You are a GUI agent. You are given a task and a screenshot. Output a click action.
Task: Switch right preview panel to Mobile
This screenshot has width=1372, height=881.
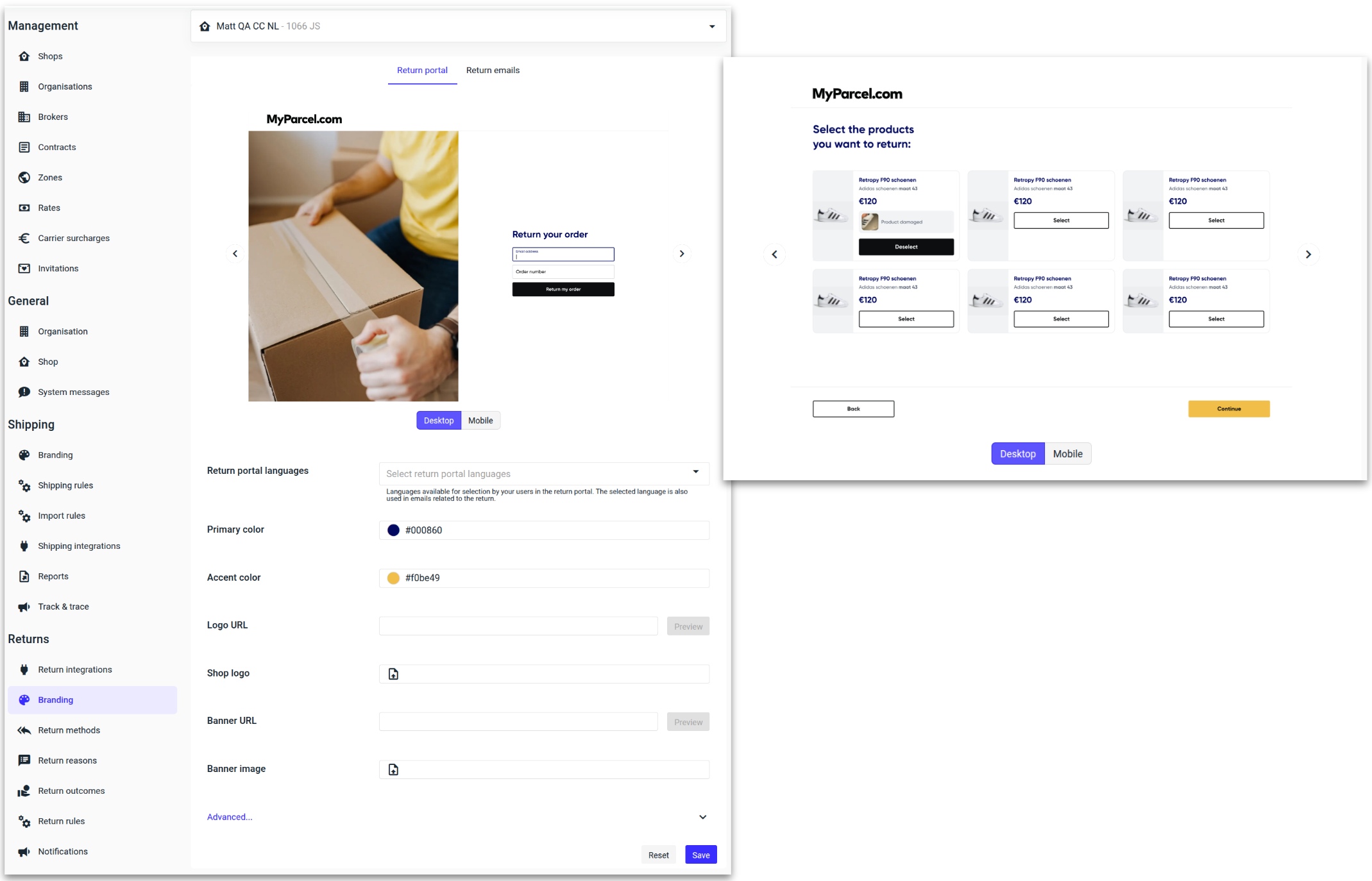point(1067,454)
